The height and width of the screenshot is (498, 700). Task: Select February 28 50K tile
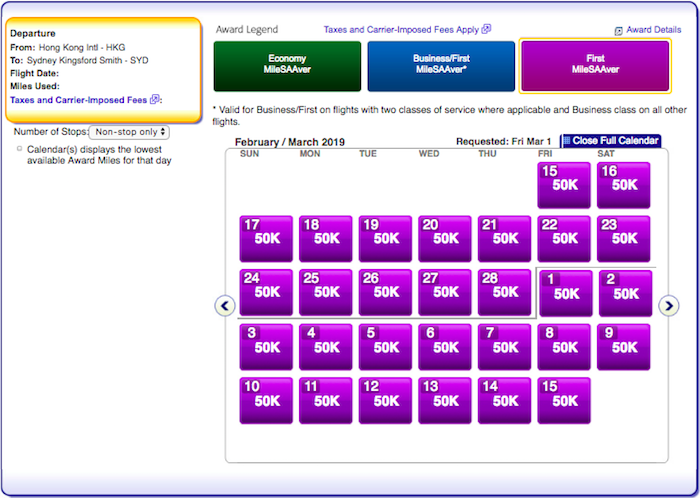coord(504,292)
